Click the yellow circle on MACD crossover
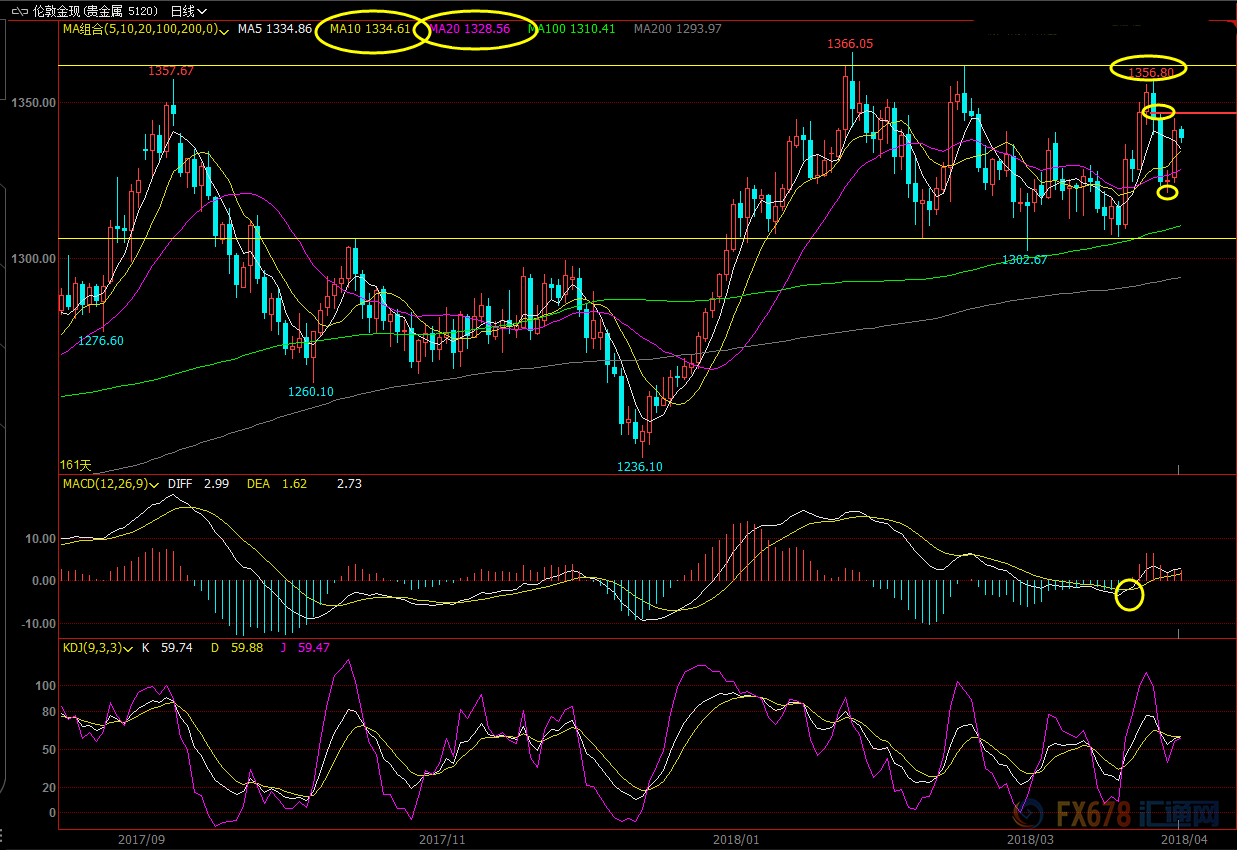 click(x=1129, y=594)
